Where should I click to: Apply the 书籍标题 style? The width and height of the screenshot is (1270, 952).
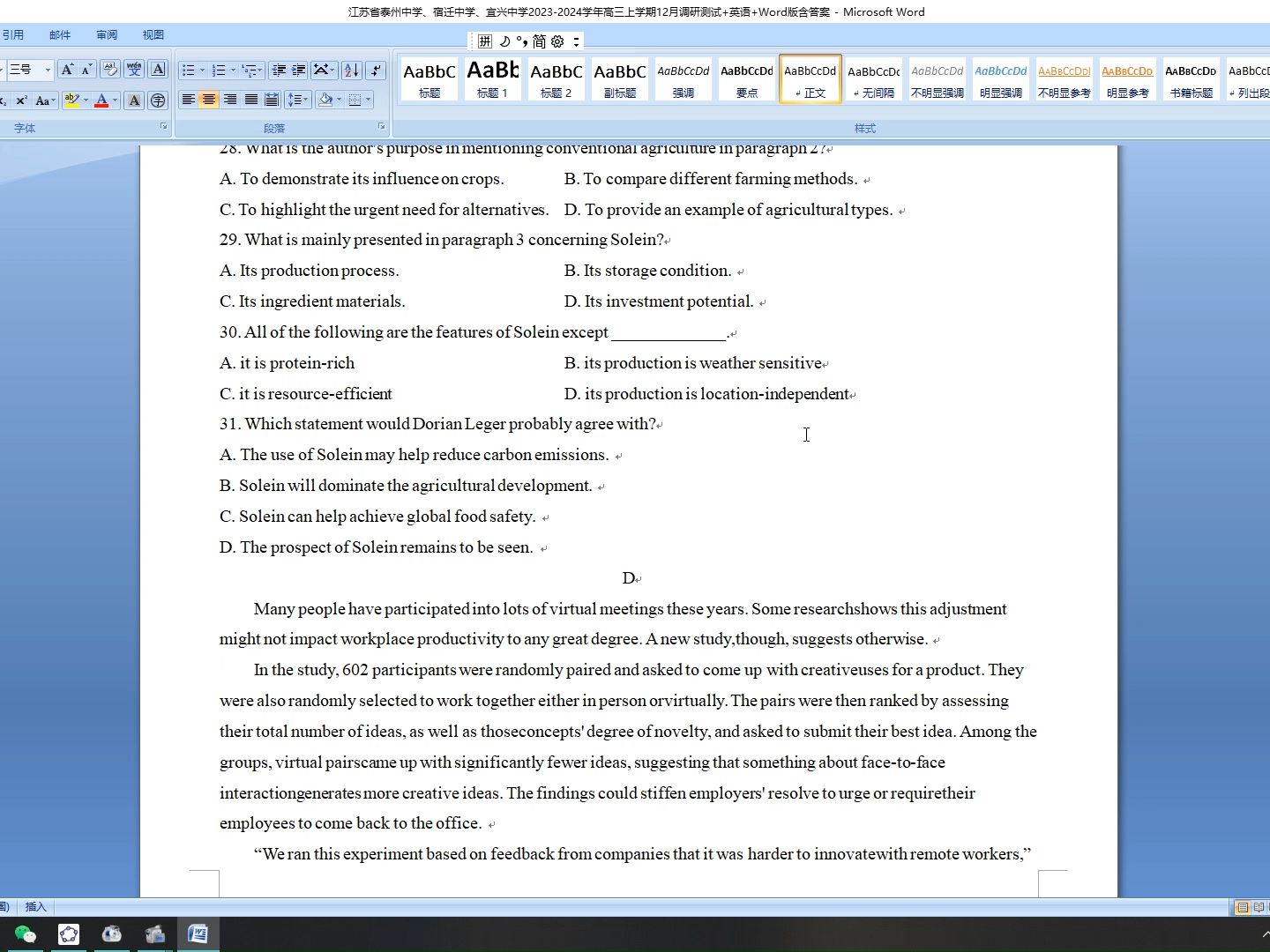(1192, 78)
